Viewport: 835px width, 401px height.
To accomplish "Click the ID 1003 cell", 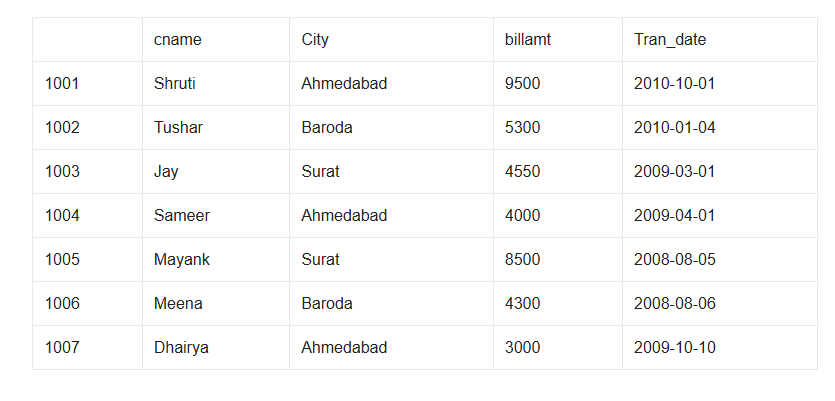I will (62, 172).
